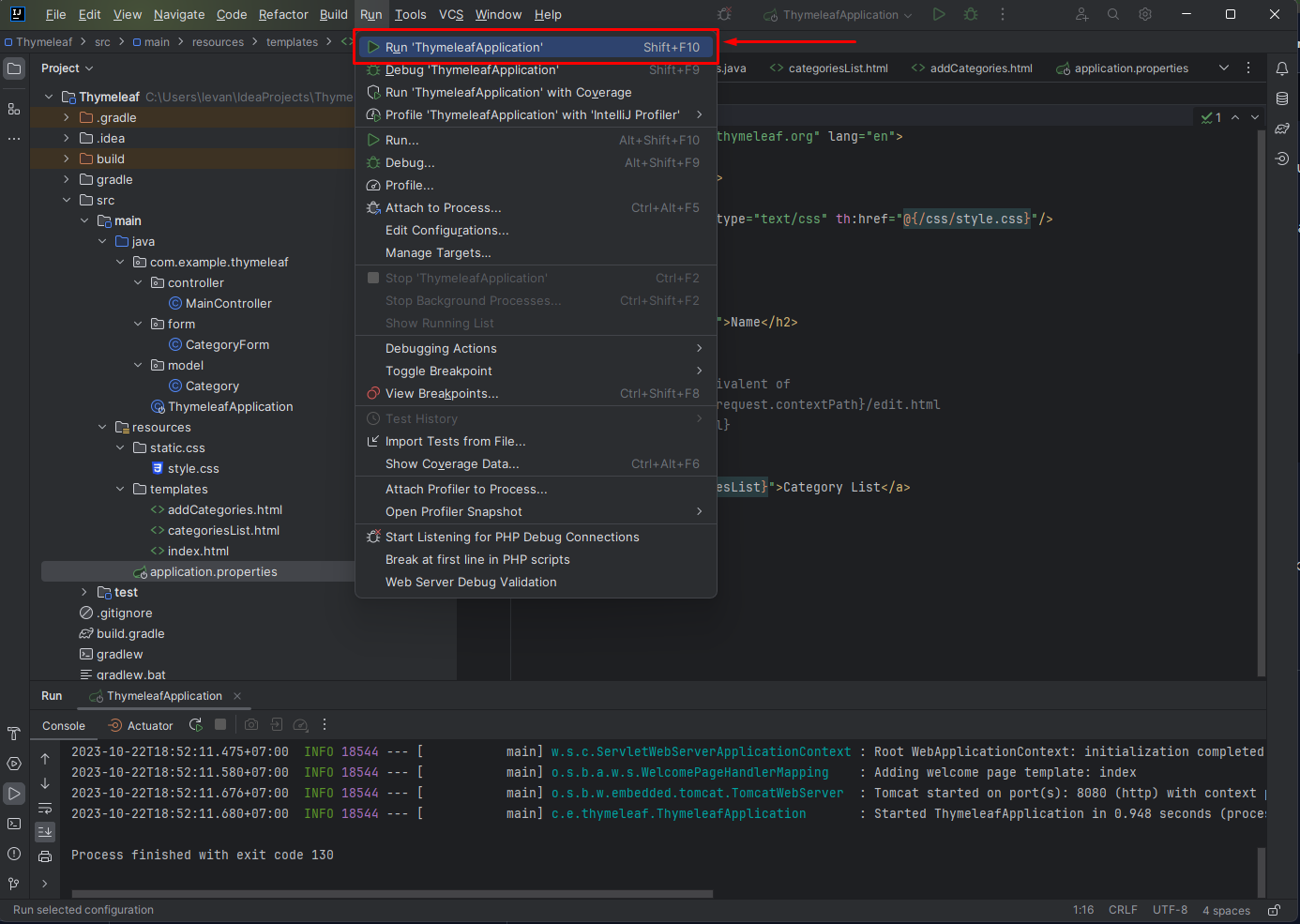Click the PHP debug listening icon in title bar
Image resolution: width=1300 pixels, height=924 pixels.
tap(724, 14)
